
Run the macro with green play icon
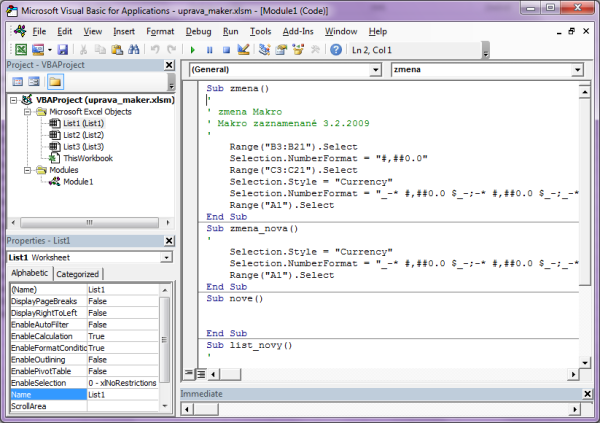[x=192, y=50]
